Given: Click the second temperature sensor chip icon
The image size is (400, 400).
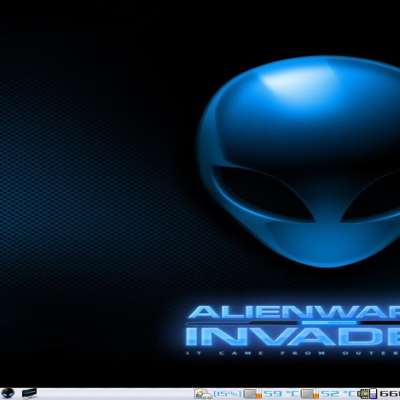Looking at the screenshot, I should coord(310,394).
